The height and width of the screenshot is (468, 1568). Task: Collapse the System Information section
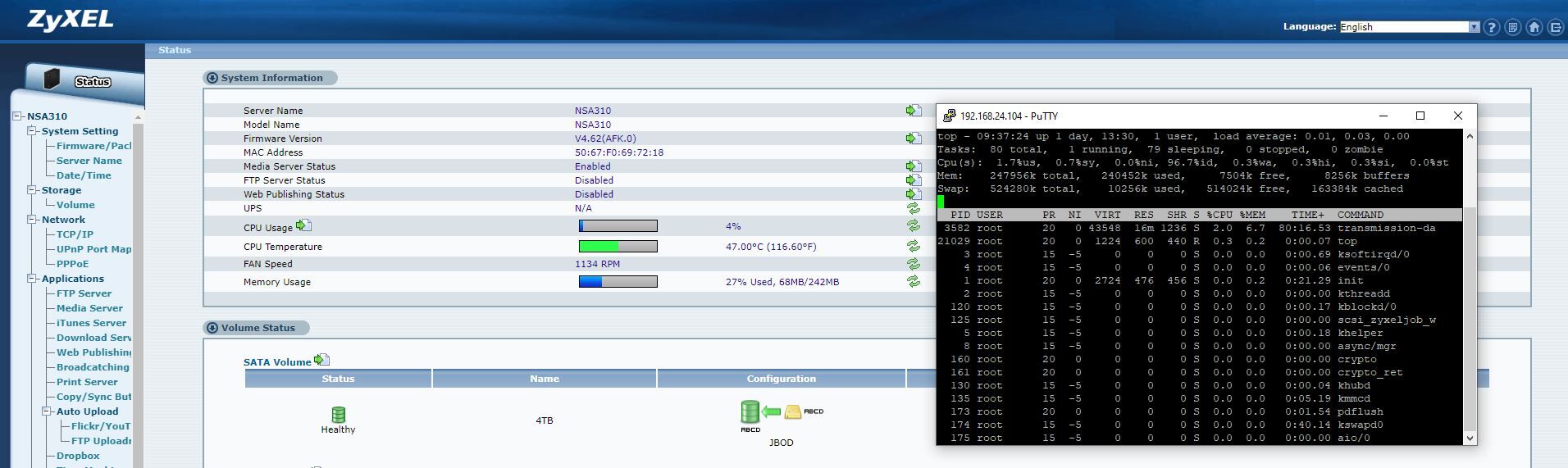coord(212,78)
